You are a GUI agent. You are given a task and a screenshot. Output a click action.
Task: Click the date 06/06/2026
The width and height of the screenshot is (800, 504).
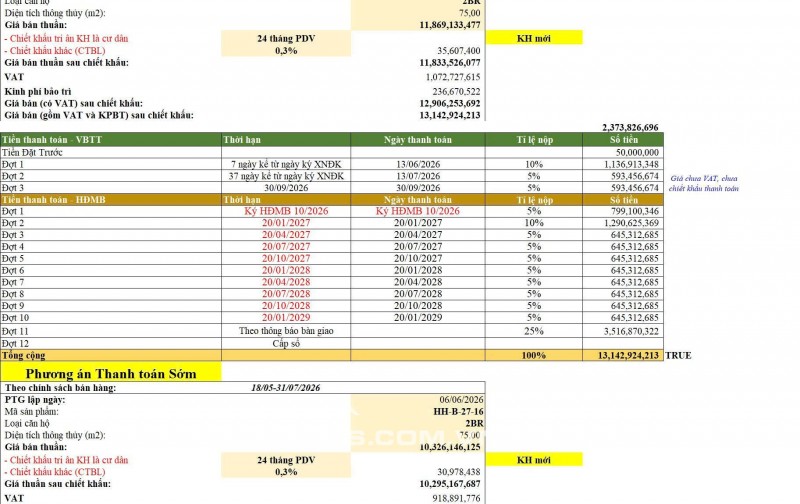pyautogui.click(x=461, y=399)
